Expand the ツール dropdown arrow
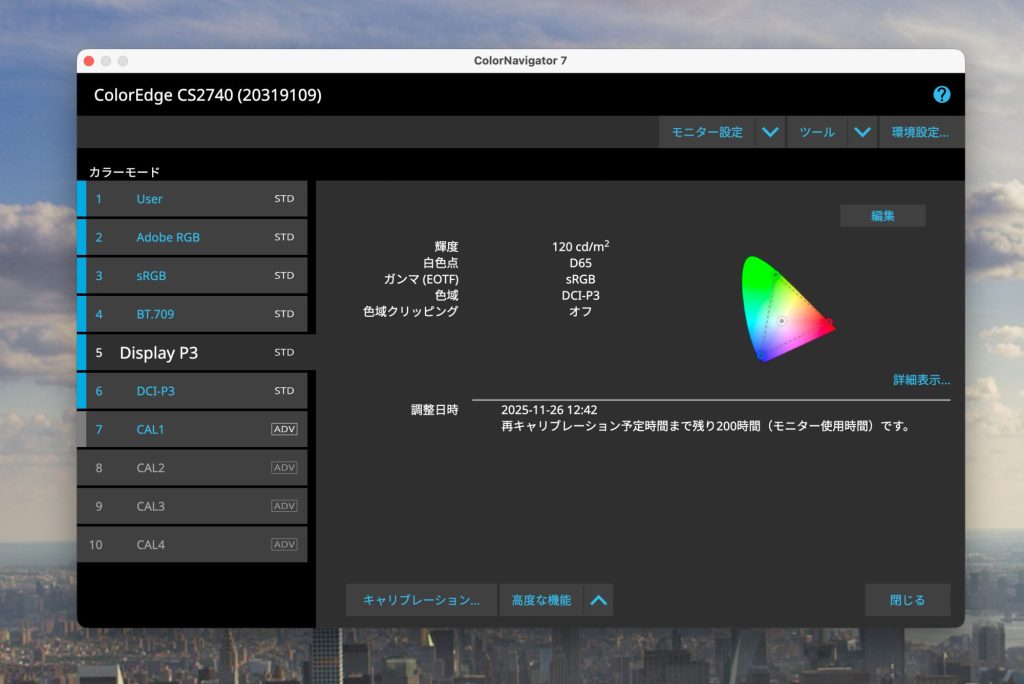Viewport: 1024px width, 684px height. pyautogui.click(x=862, y=132)
